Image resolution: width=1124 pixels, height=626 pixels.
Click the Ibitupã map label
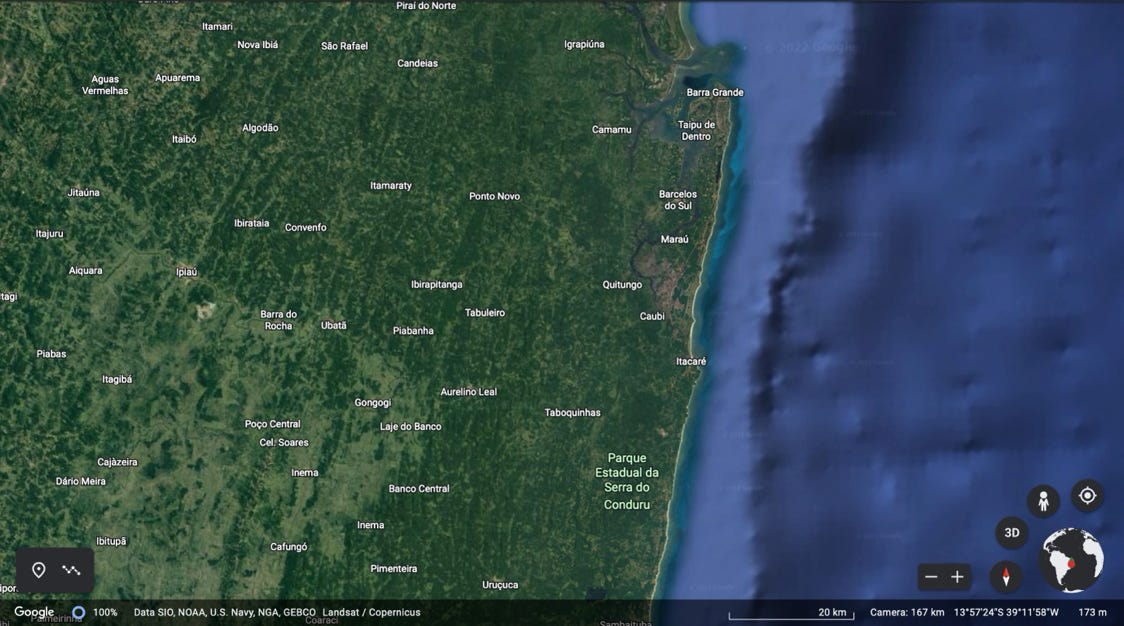111,541
